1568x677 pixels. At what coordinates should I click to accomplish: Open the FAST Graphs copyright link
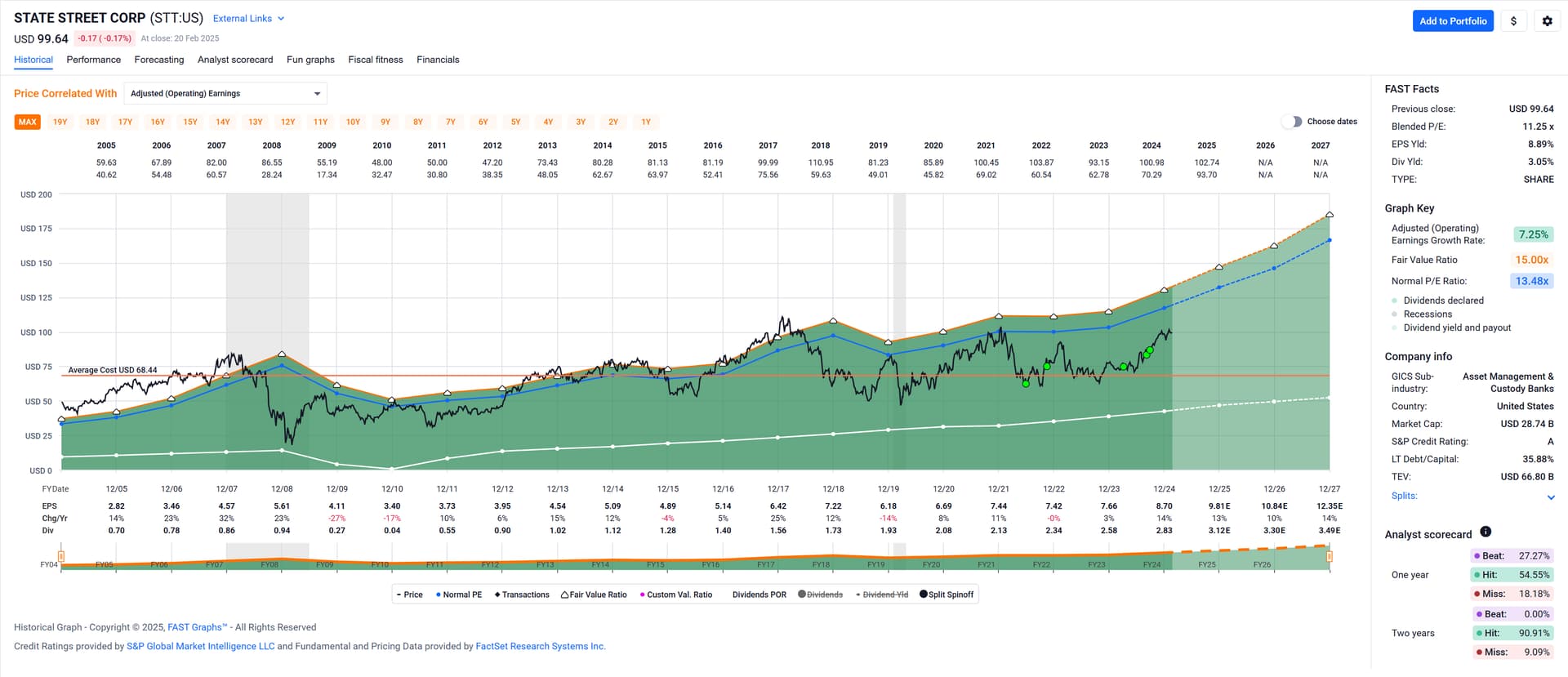pyautogui.click(x=197, y=627)
